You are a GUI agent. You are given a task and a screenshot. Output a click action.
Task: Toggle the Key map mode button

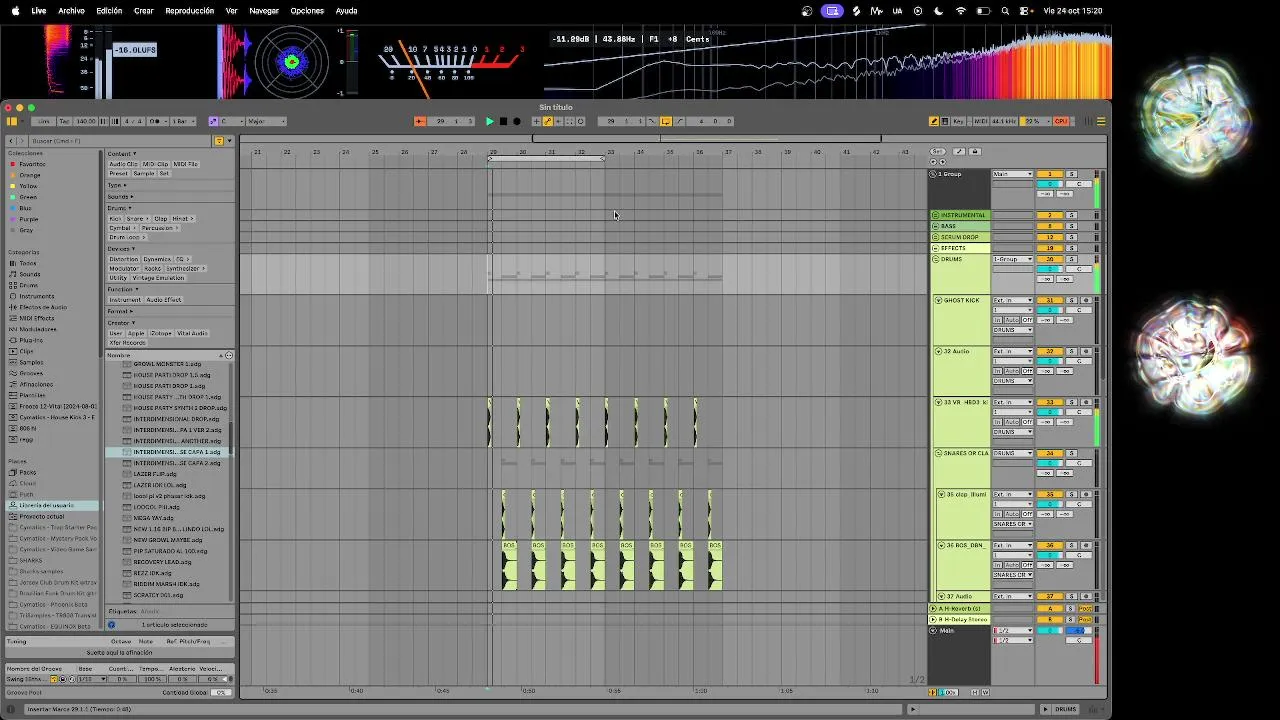click(x=958, y=121)
